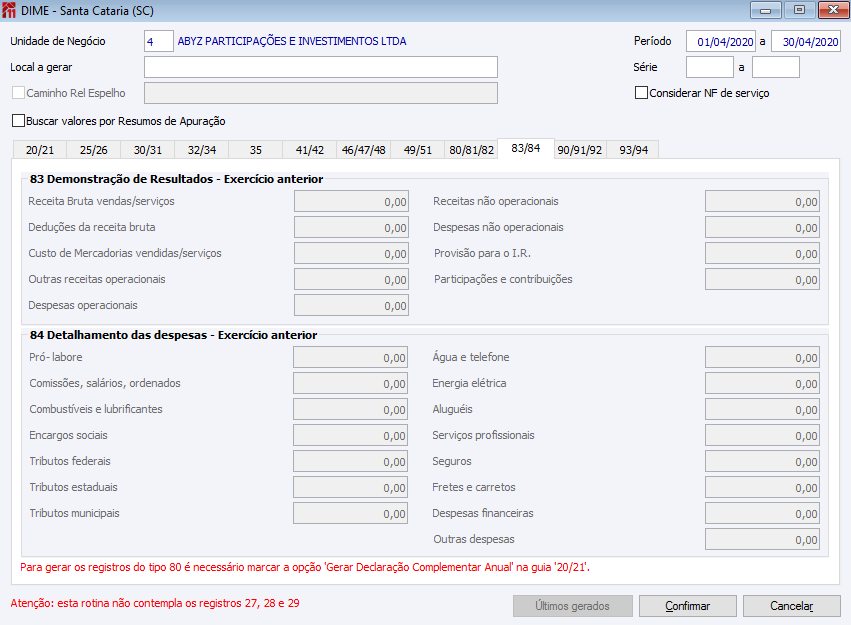Go to the 80/81/82 tab
The height and width of the screenshot is (625, 851).
pos(472,150)
